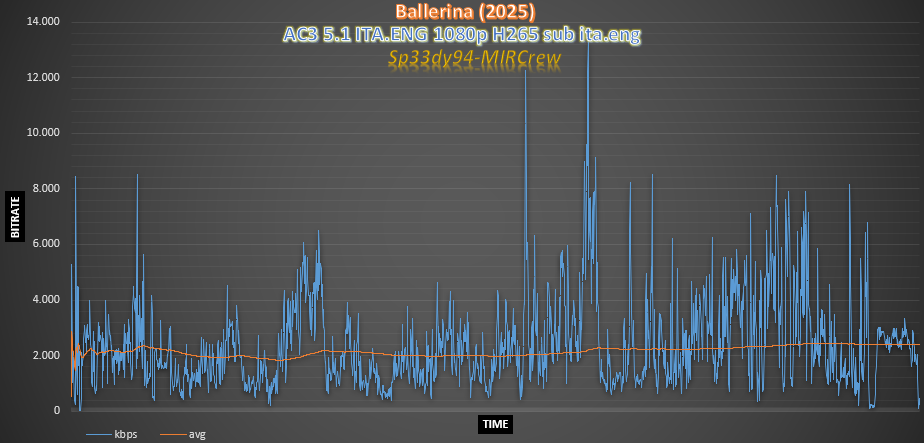Click the 14.000 axis label
The image size is (924, 443).
click(x=44, y=22)
